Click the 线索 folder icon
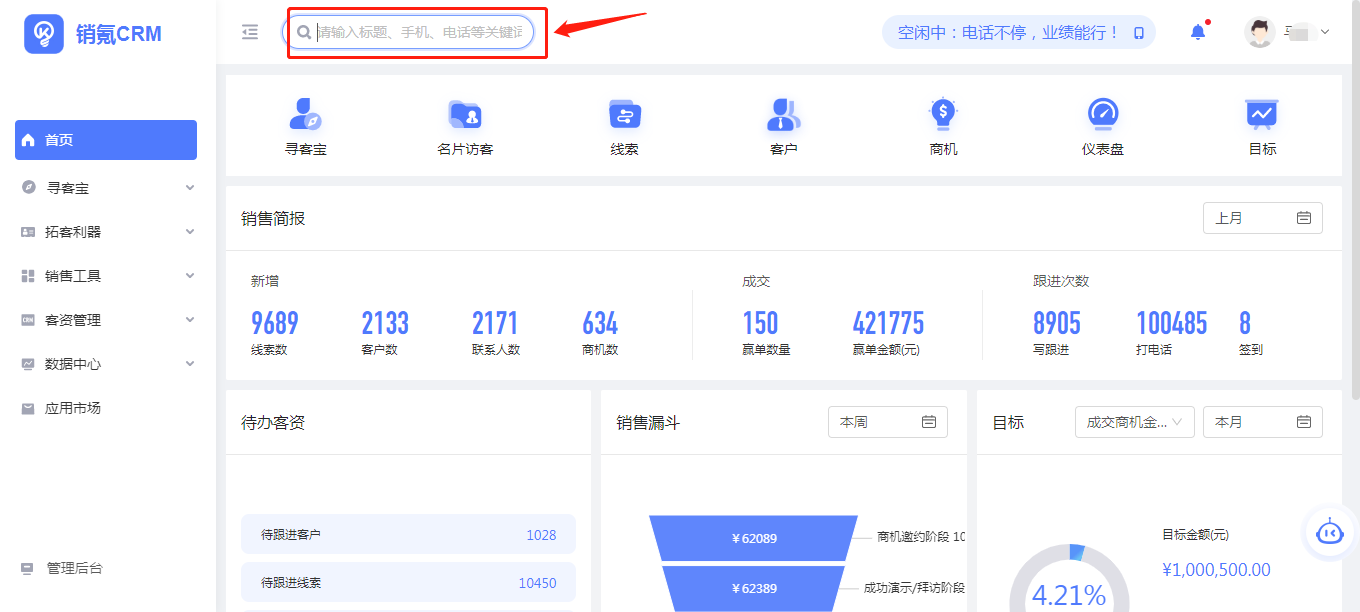The image size is (1360, 612). point(625,115)
